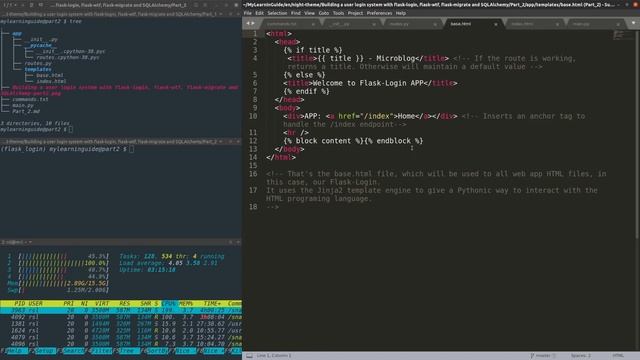Click the Line 1, Column 1 status text

(274, 356)
